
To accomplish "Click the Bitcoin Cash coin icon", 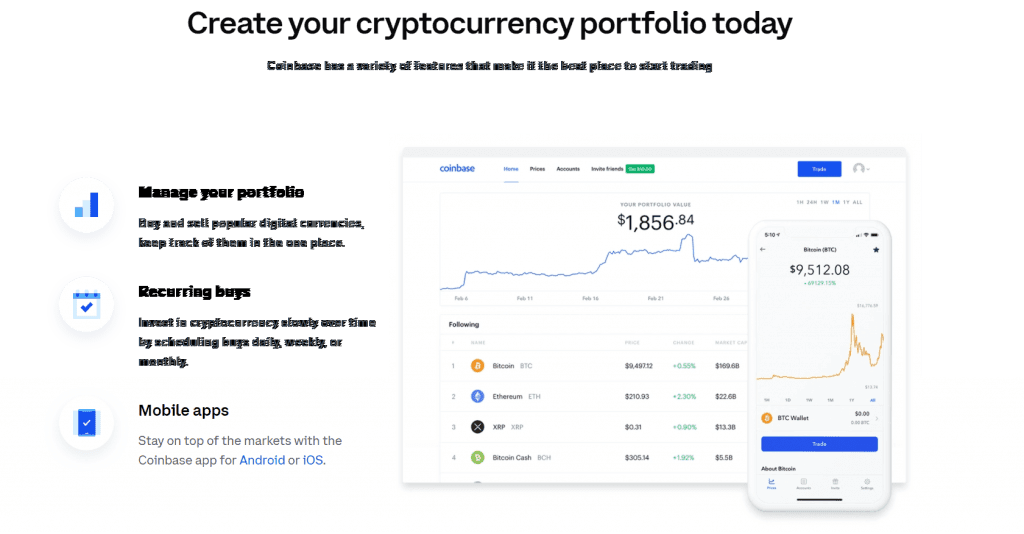I will pyautogui.click(x=477, y=458).
